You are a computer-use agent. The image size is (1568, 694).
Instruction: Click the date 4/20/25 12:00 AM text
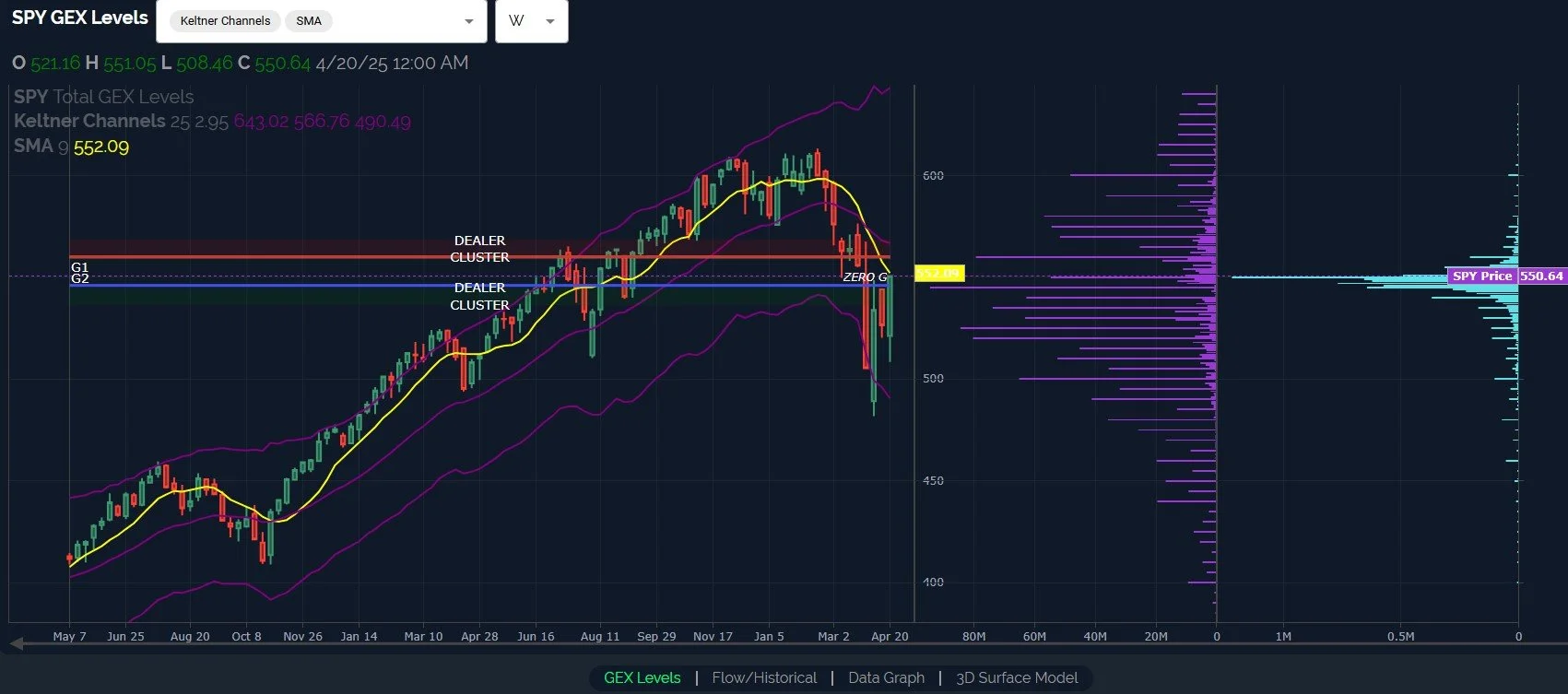(x=392, y=63)
